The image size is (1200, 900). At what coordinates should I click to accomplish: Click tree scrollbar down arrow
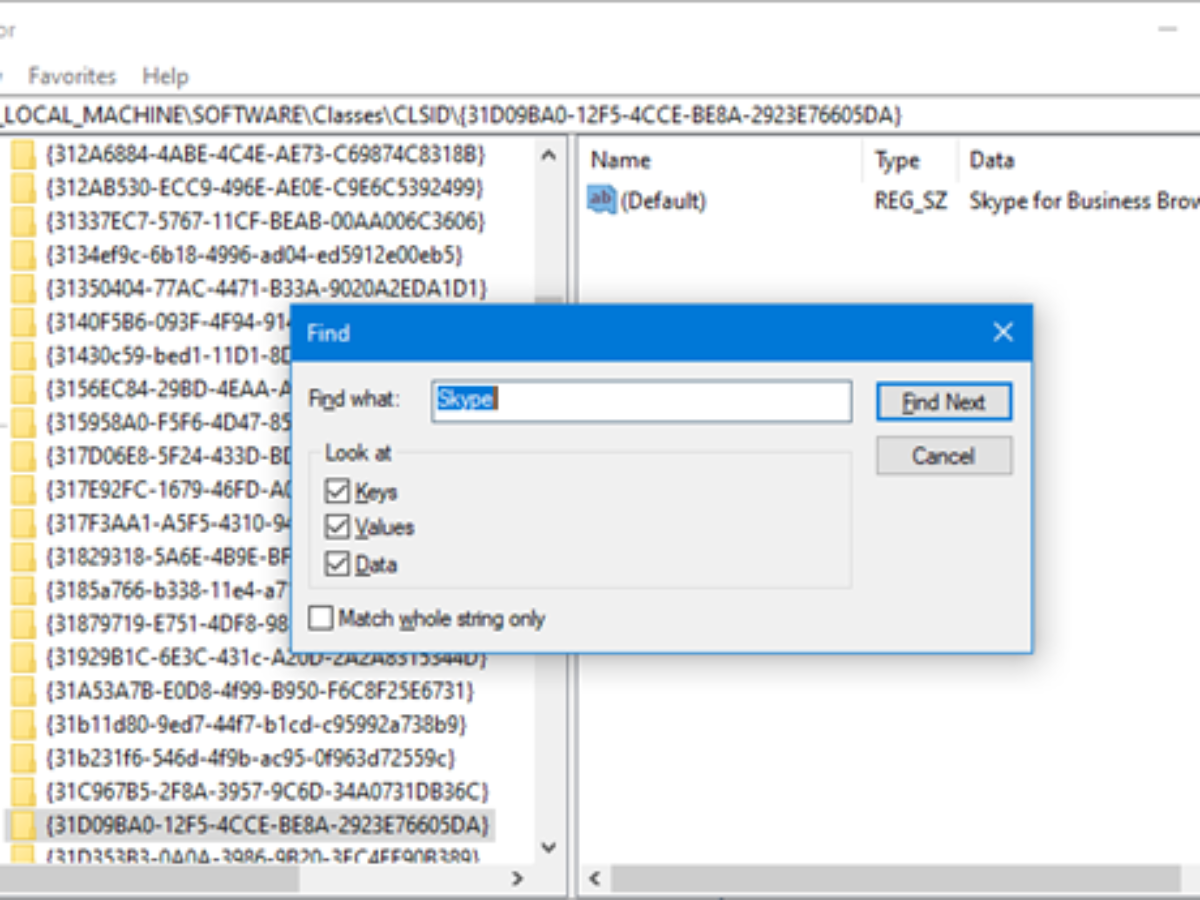click(547, 848)
